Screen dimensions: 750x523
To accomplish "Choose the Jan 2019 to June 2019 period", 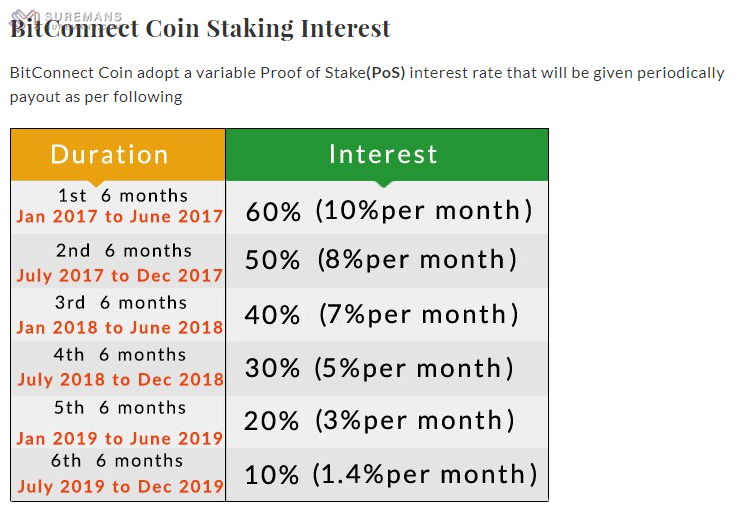I will [x=120, y=438].
